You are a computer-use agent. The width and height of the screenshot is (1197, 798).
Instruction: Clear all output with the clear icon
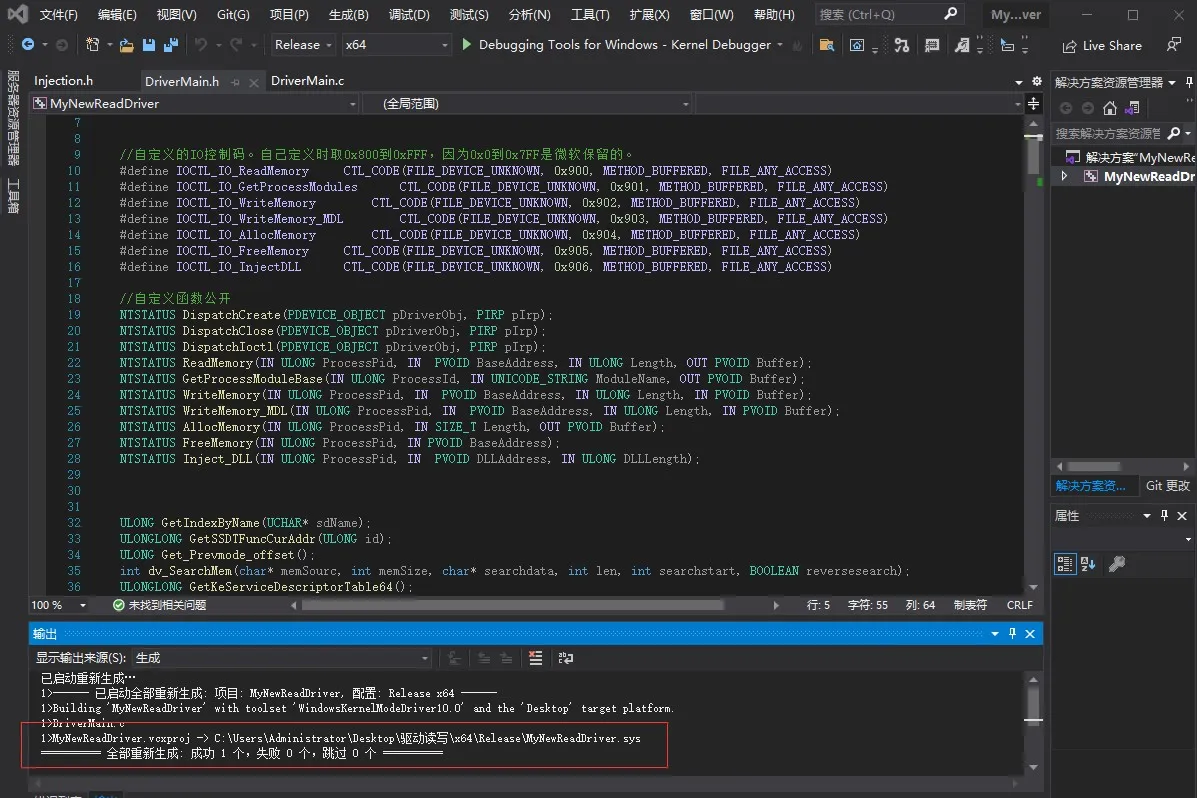pyautogui.click(x=535, y=658)
